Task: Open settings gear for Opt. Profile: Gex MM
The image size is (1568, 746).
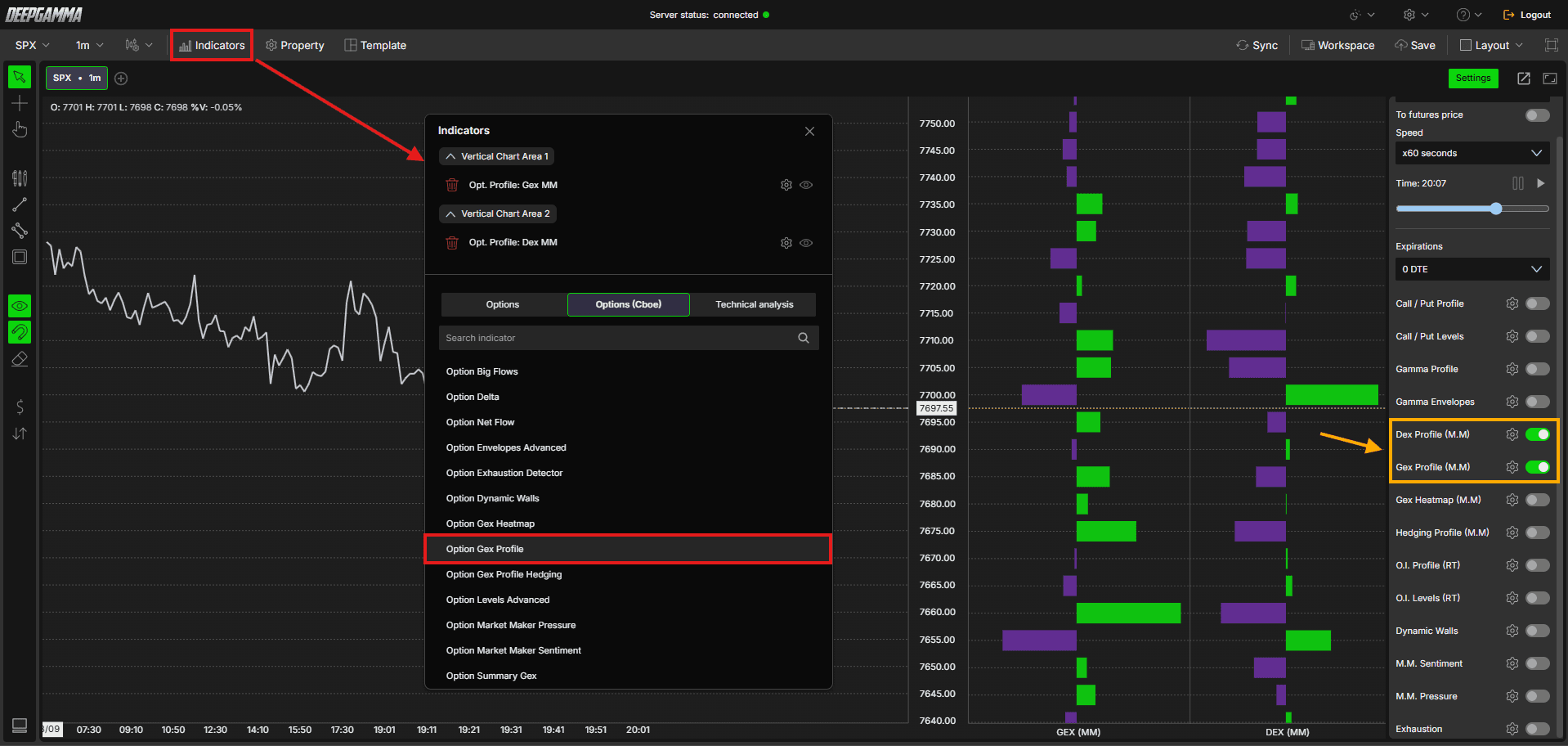Action: click(x=786, y=185)
